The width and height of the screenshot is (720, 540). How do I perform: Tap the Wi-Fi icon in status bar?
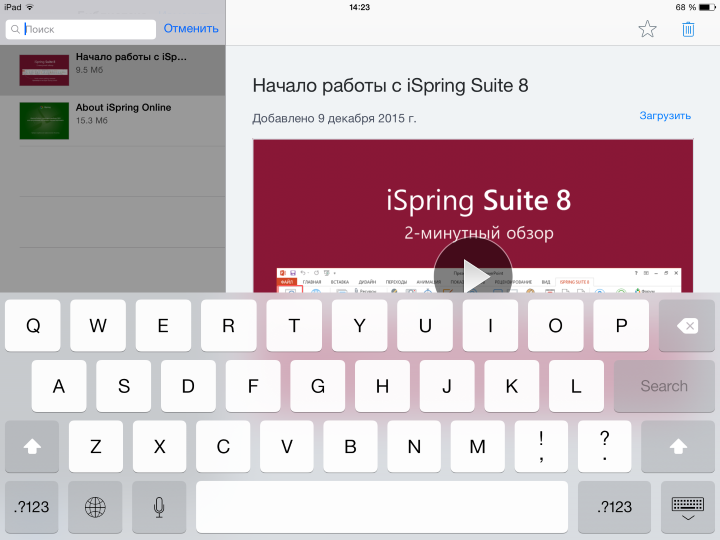tap(30, 7)
